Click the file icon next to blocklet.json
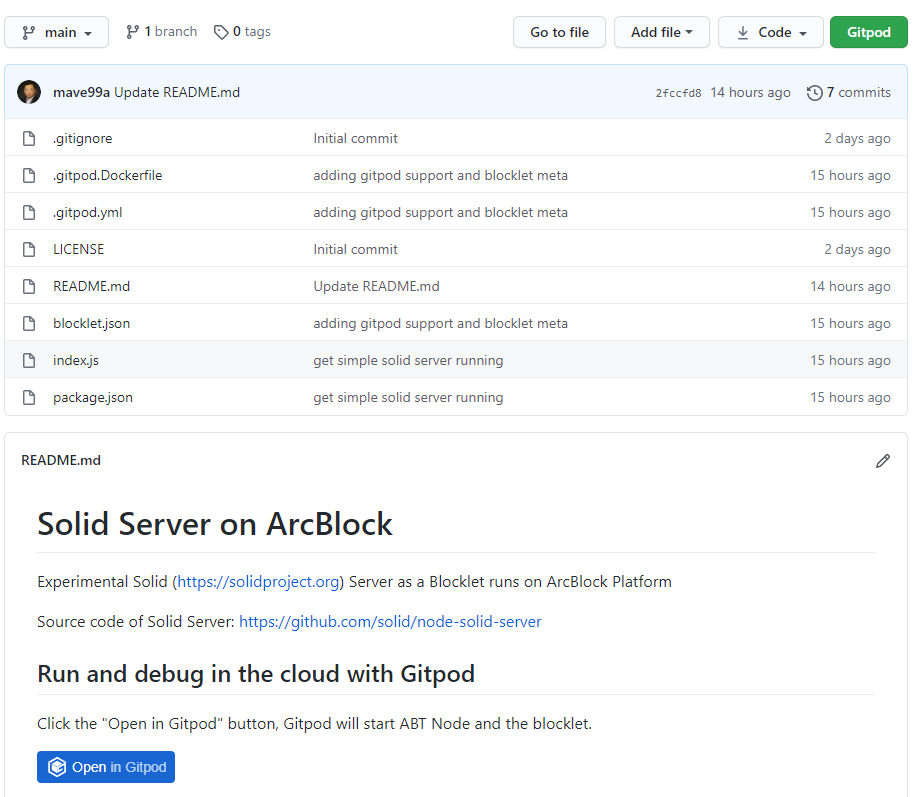Image resolution: width=919 pixels, height=797 pixels. [x=29, y=323]
